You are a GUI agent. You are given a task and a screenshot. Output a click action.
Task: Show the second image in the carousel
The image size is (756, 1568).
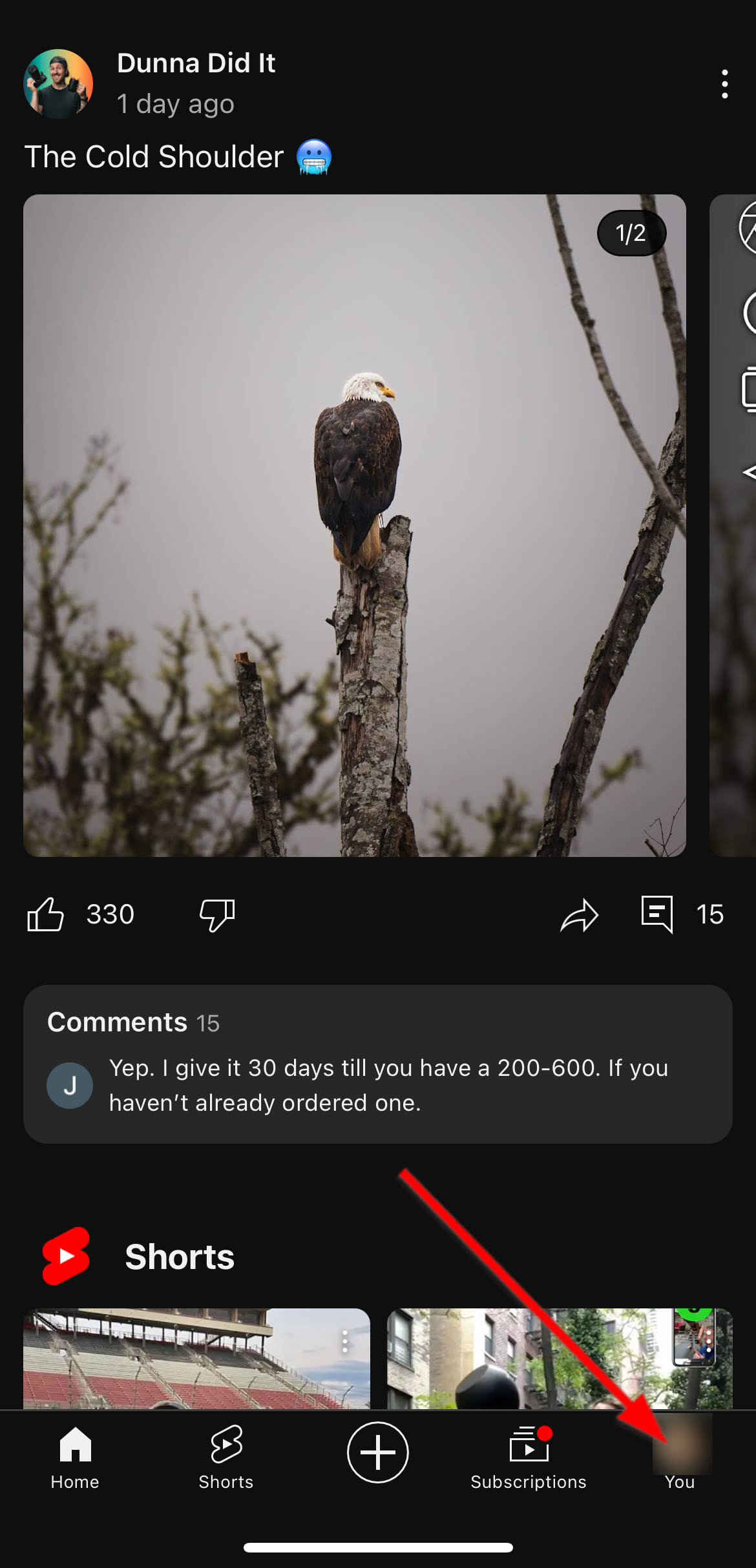(x=734, y=525)
